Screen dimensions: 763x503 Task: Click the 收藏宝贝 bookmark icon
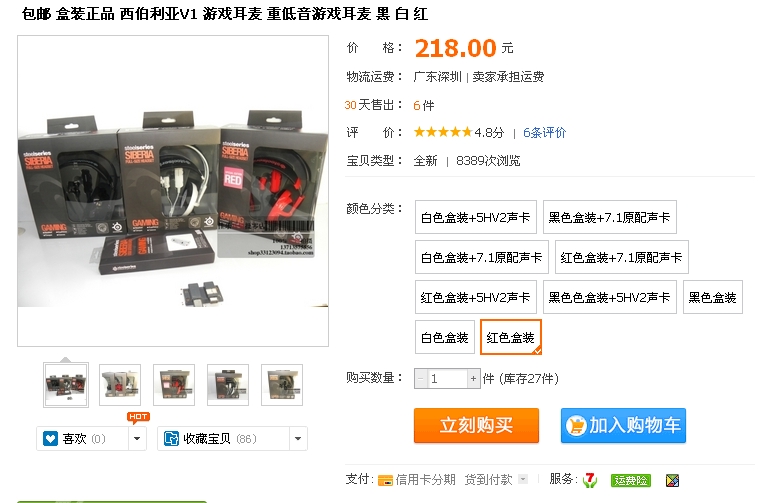tap(171, 438)
